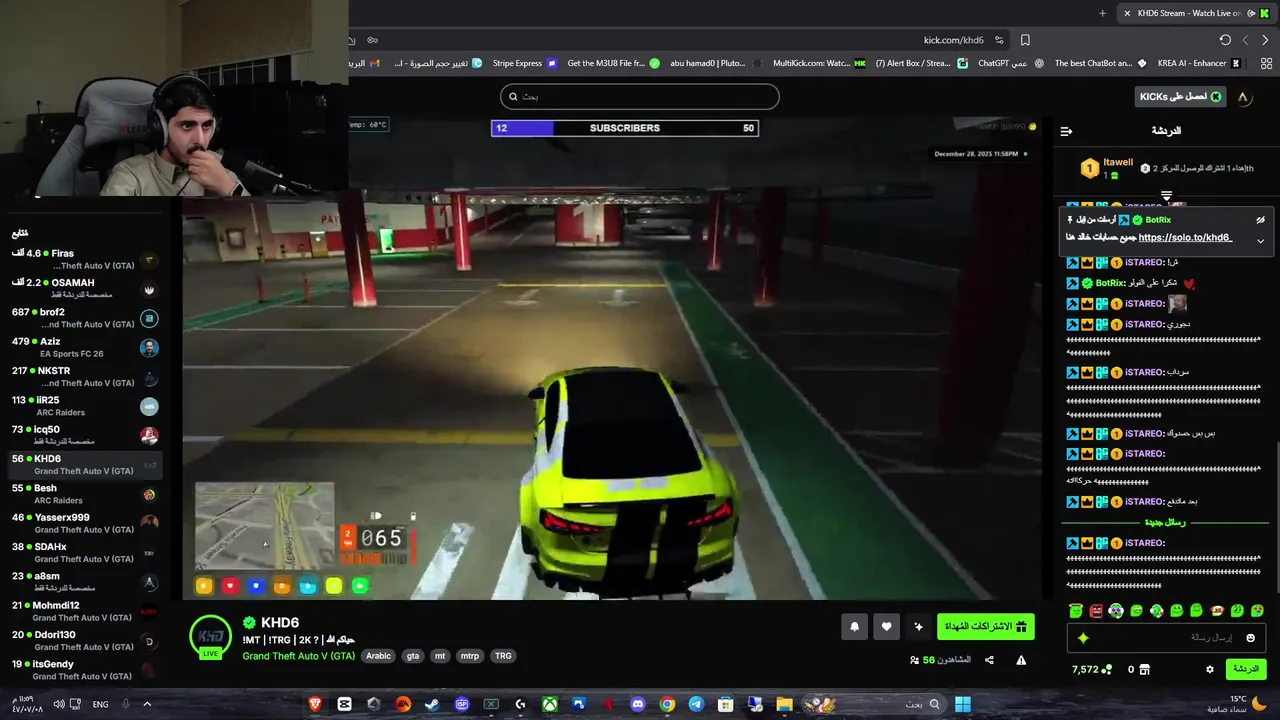Screen dimensions: 1280x720
Task: Click the share icon under the stream
Action: [x=989, y=660]
